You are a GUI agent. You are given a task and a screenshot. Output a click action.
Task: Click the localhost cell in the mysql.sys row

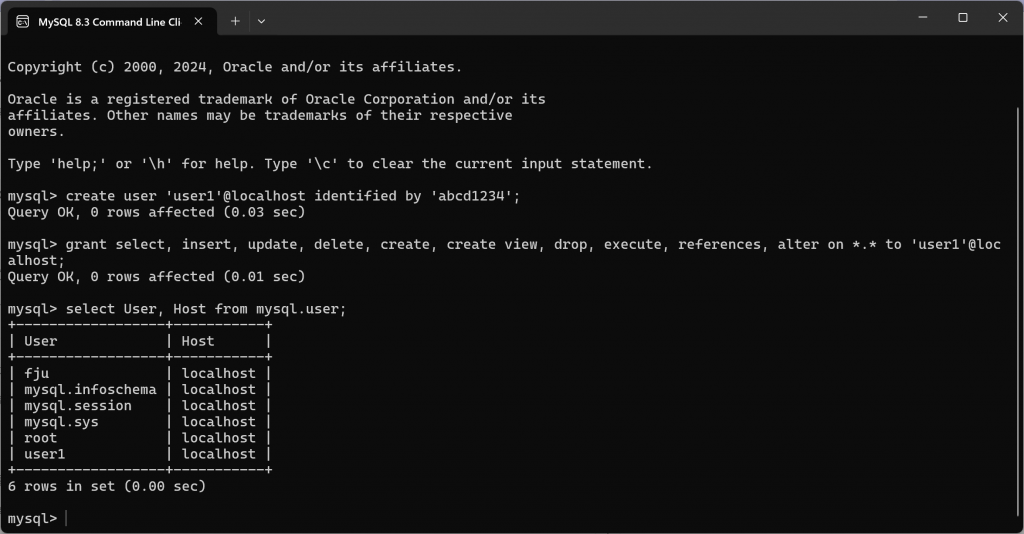219,422
